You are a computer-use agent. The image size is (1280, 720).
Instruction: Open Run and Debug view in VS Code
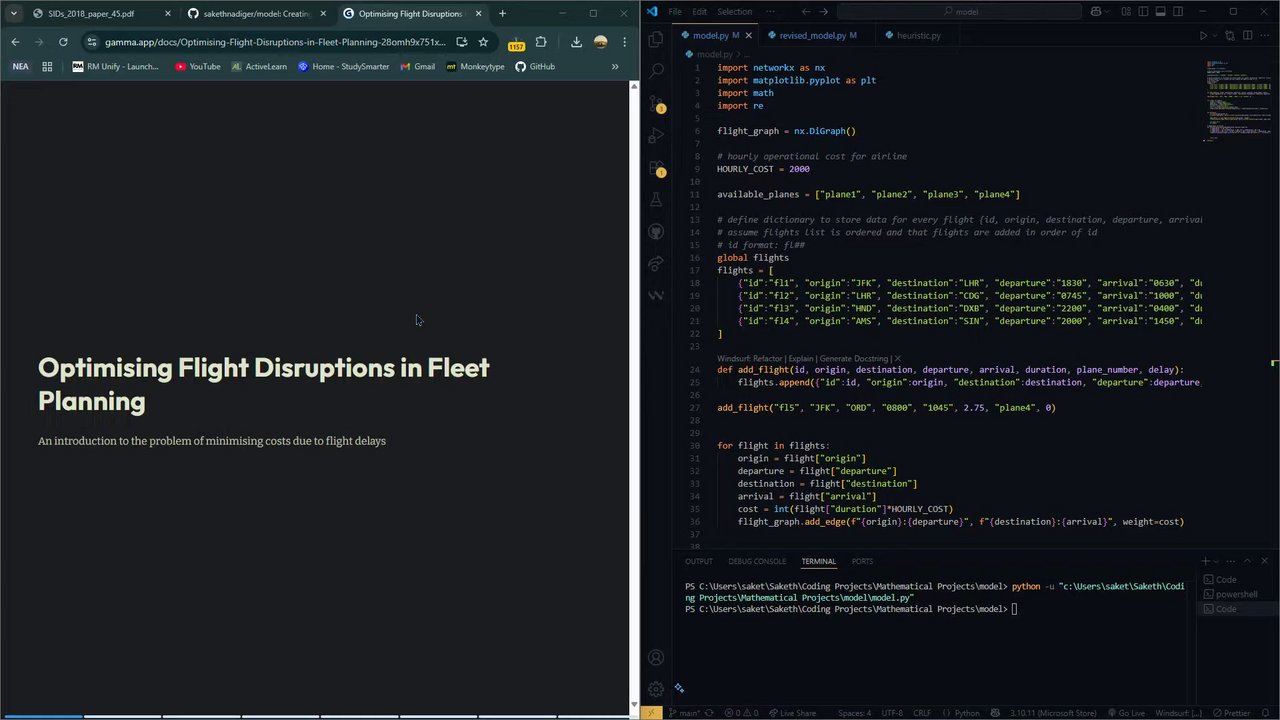click(x=656, y=135)
